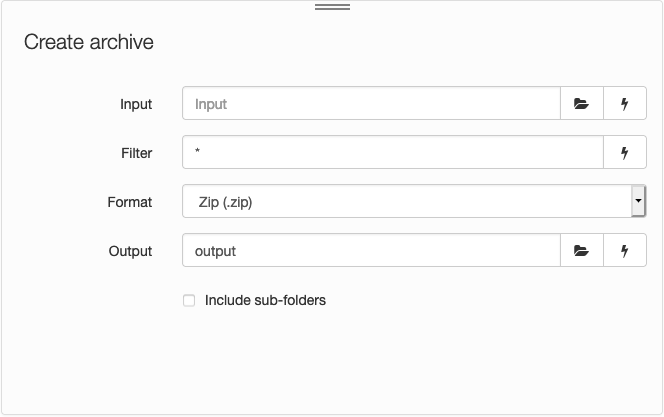Click the 'Input' field label
The height and width of the screenshot is (417, 664).
[136, 104]
